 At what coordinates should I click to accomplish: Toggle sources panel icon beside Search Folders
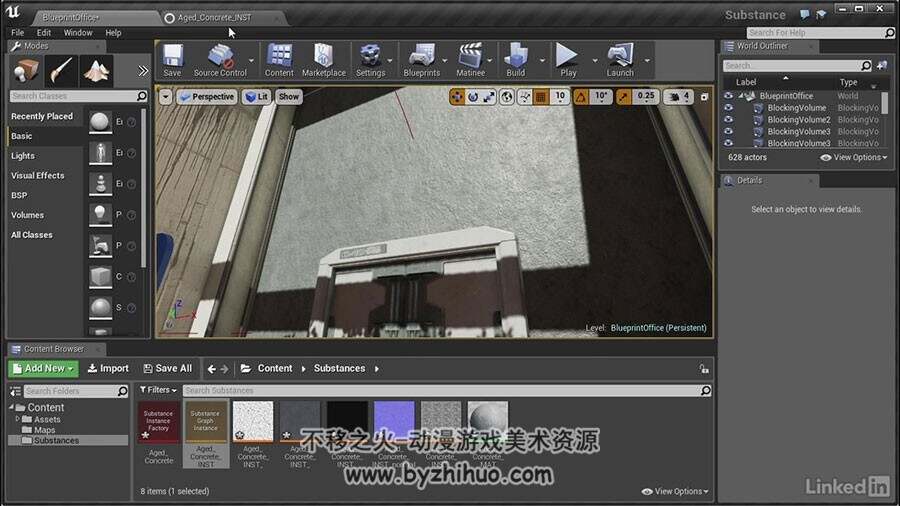point(15,391)
